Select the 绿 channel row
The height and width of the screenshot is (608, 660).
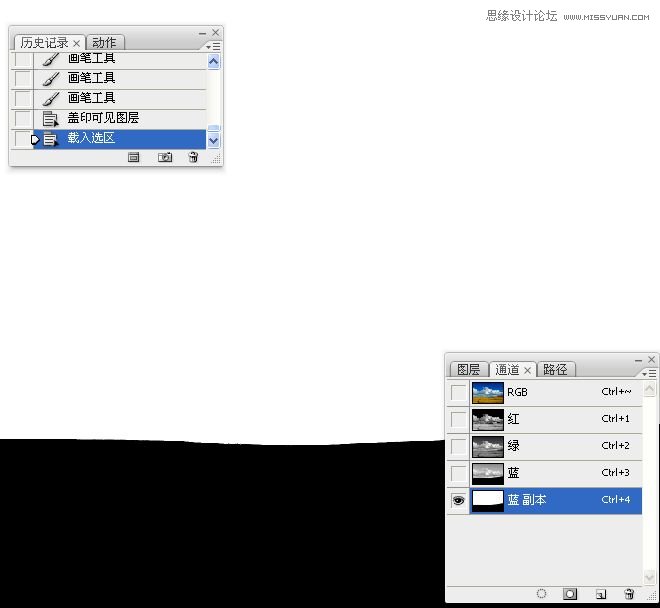pyautogui.click(x=560, y=446)
